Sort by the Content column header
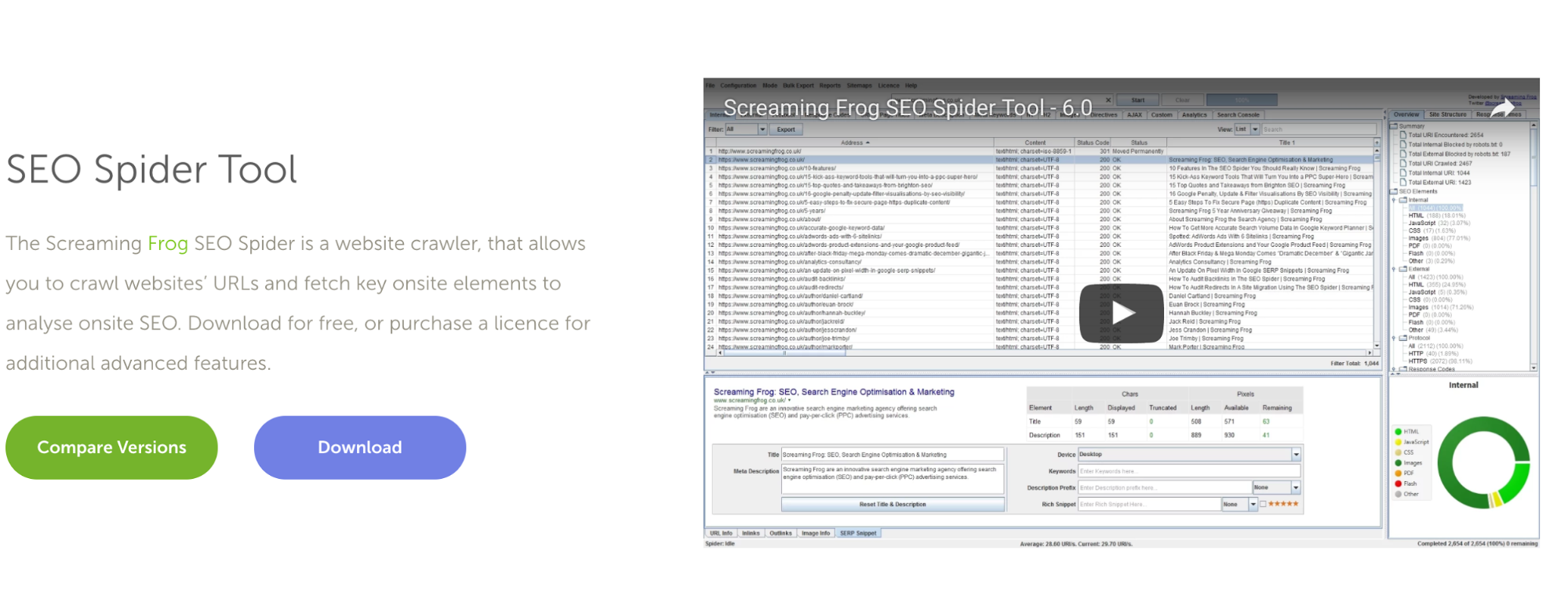 (x=1035, y=143)
